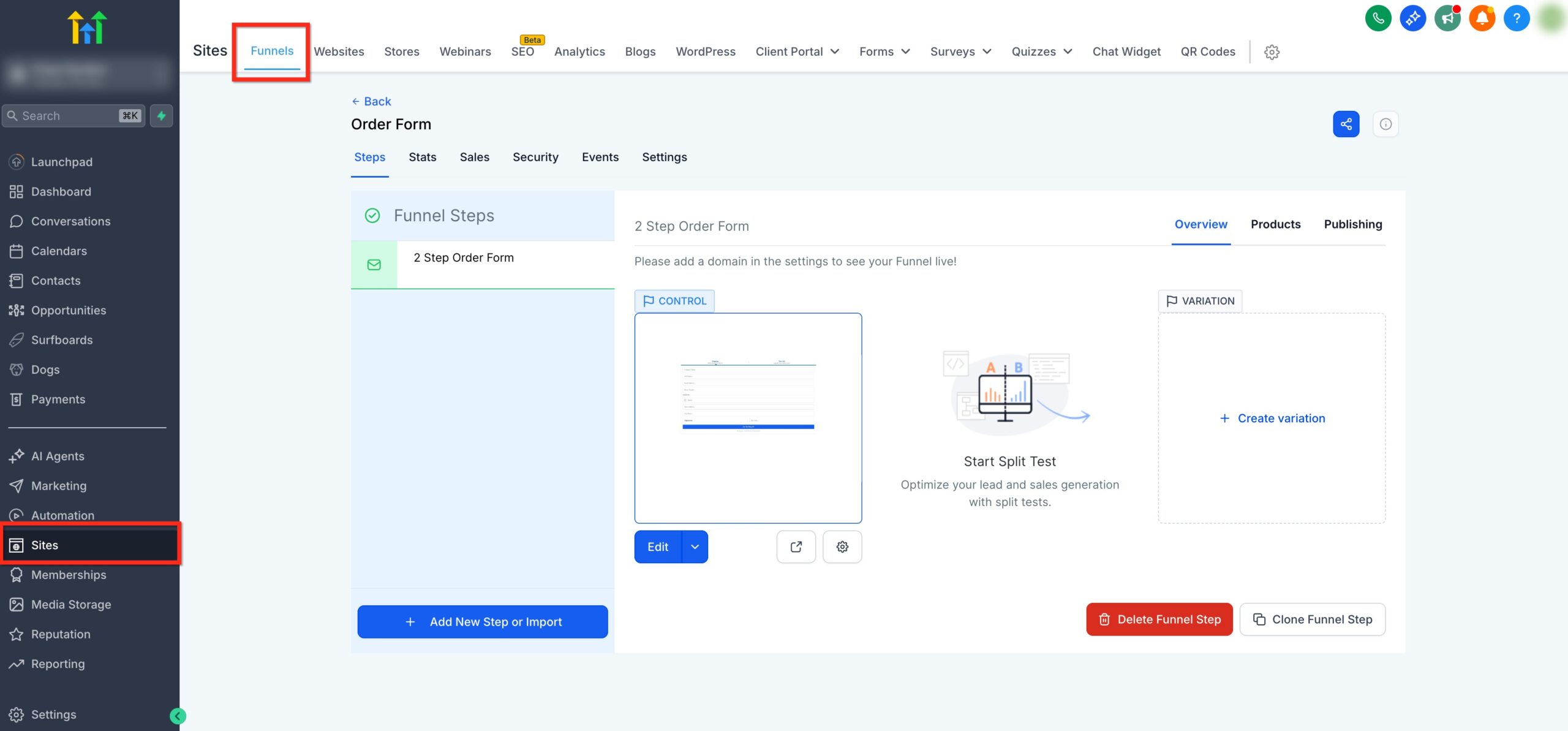The width and height of the screenshot is (1568, 731).
Task: Open announcements via the megaphone icon
Action: pyautogui.click(x=1448, y=18)
